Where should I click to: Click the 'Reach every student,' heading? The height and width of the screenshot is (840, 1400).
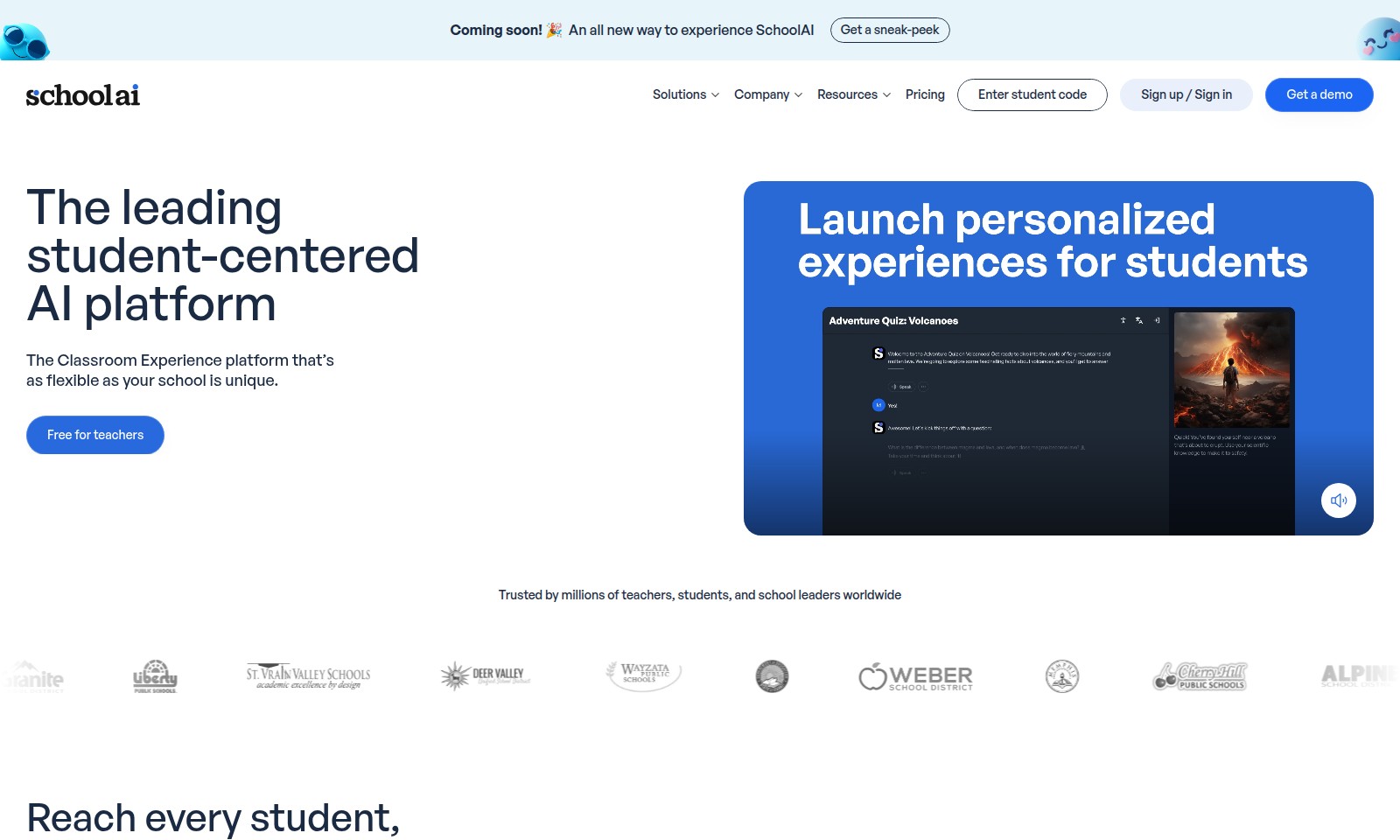tap(213, 818)
